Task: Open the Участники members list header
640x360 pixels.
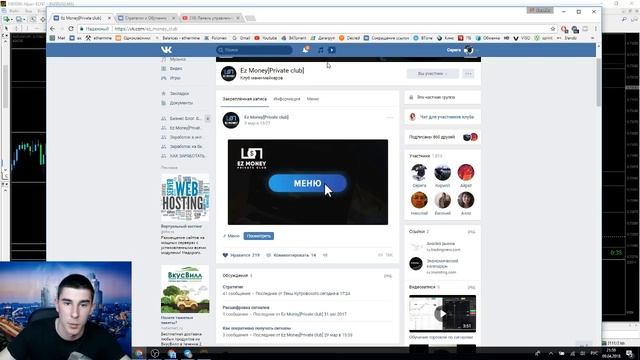Action: click(426, 156)
